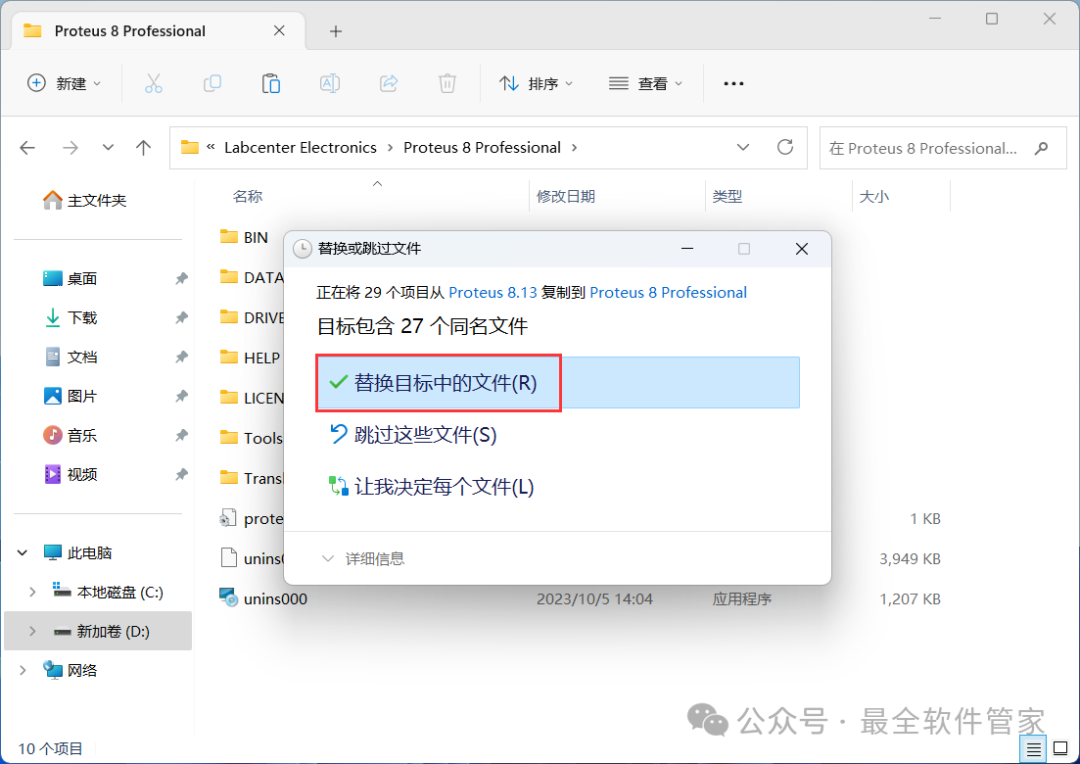Click the Cut scissors icon
Image resolution: width=1080 pixels, height=764 pixels.
point(153,83)
